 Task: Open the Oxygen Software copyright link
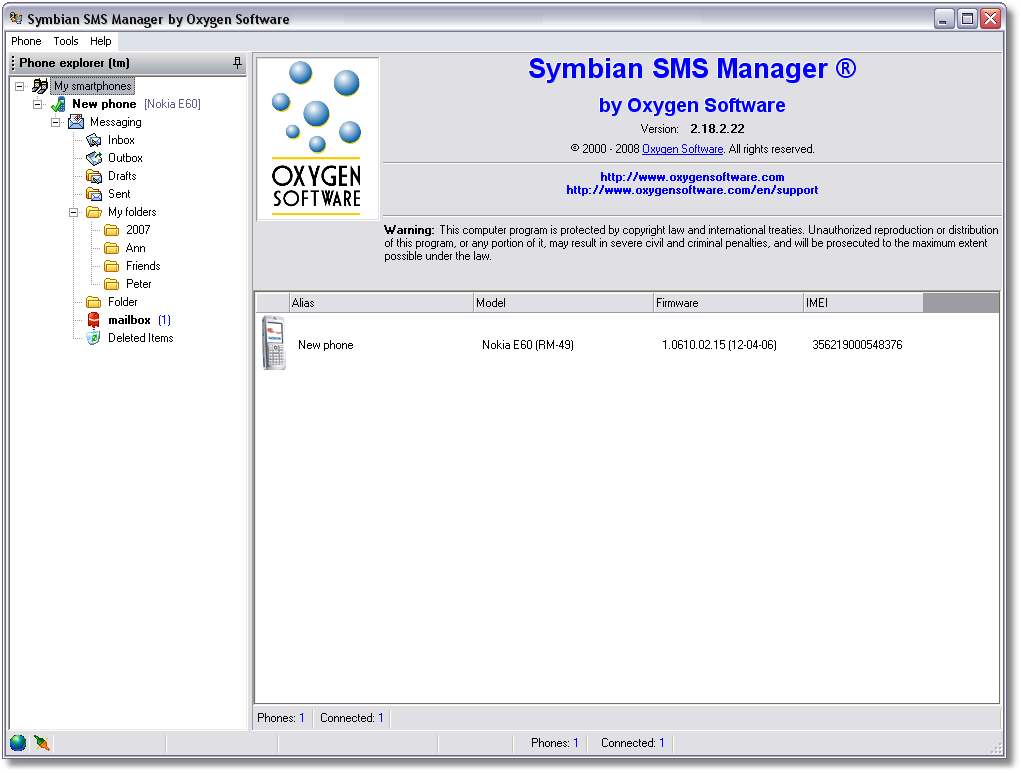tap(682, 149)
